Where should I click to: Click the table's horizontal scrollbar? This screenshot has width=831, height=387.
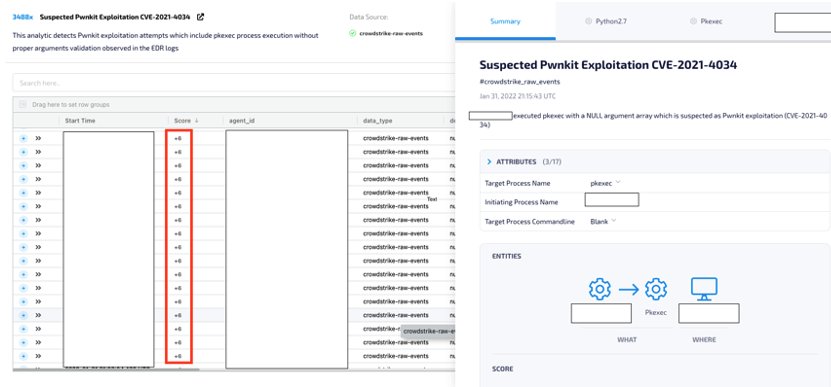click(106, 370)
